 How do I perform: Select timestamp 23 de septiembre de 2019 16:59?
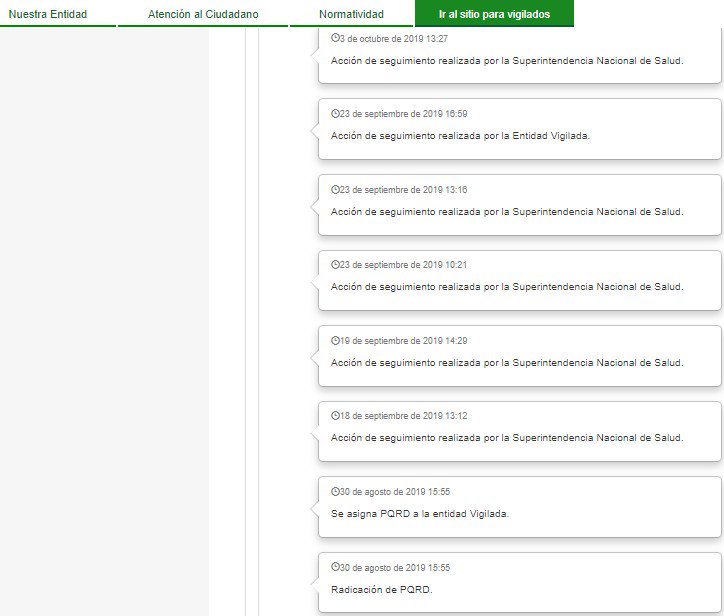404,114
